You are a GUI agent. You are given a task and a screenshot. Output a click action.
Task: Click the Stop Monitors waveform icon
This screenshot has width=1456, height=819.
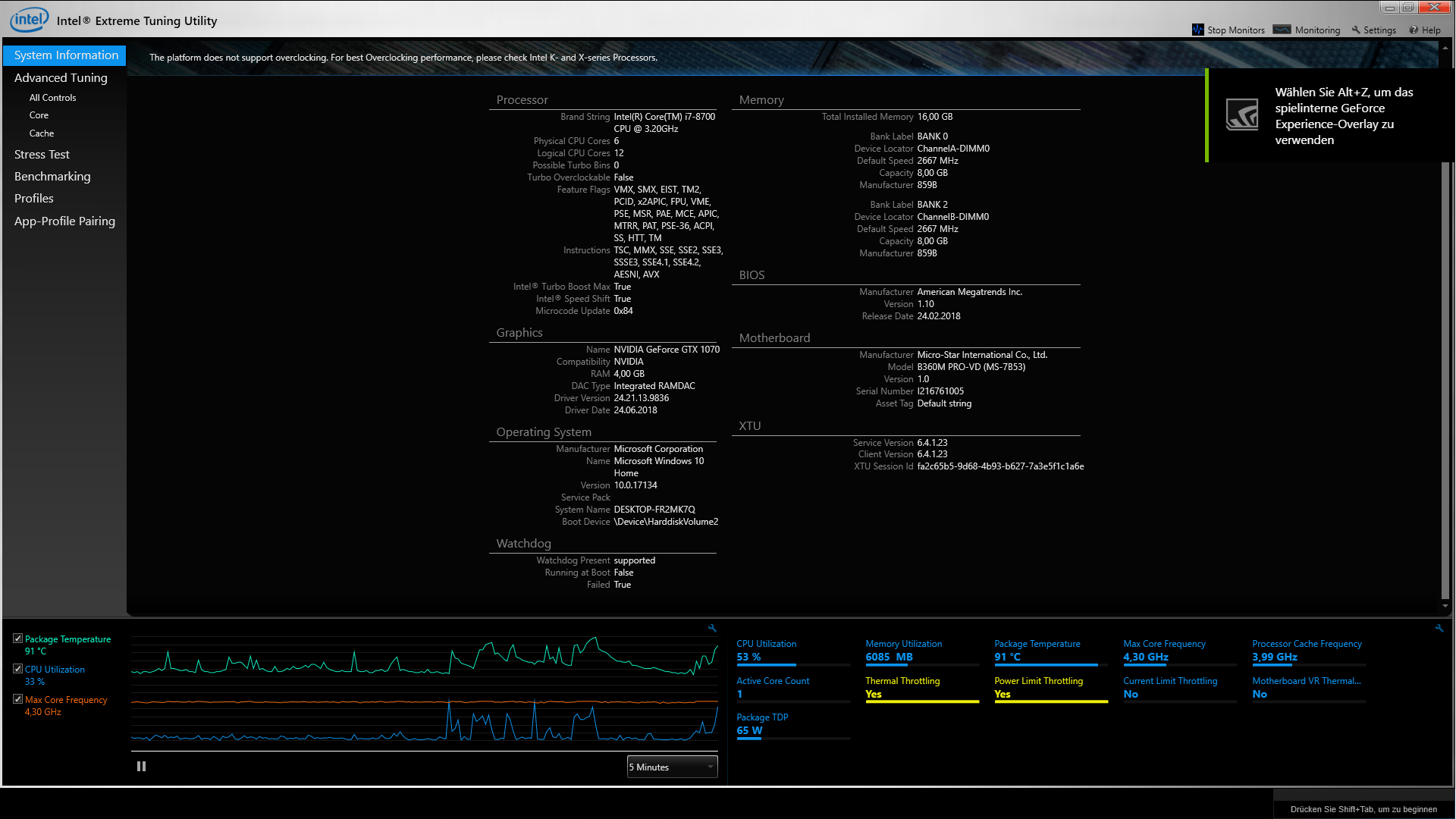1197,30
